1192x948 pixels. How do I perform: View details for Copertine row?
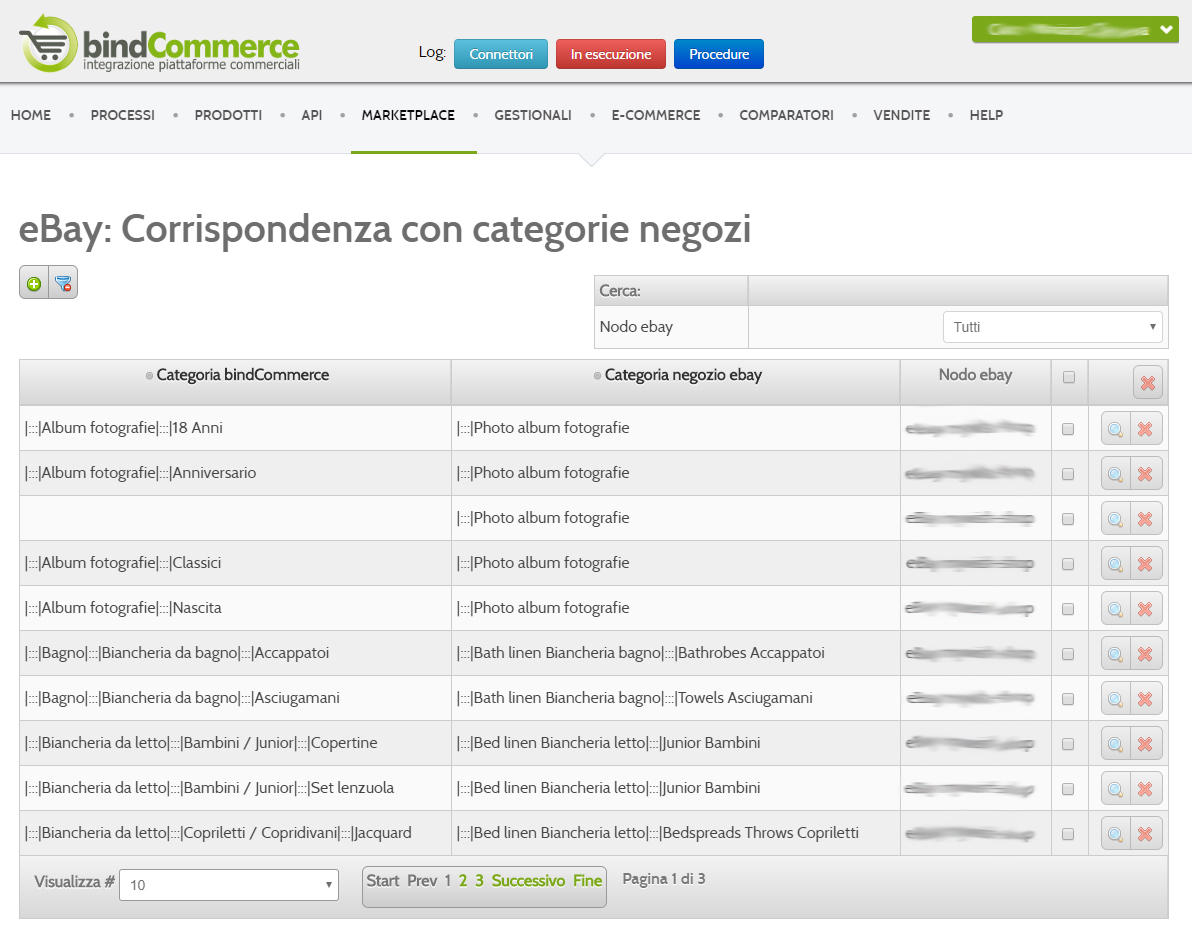click(x=1115, y=743)
